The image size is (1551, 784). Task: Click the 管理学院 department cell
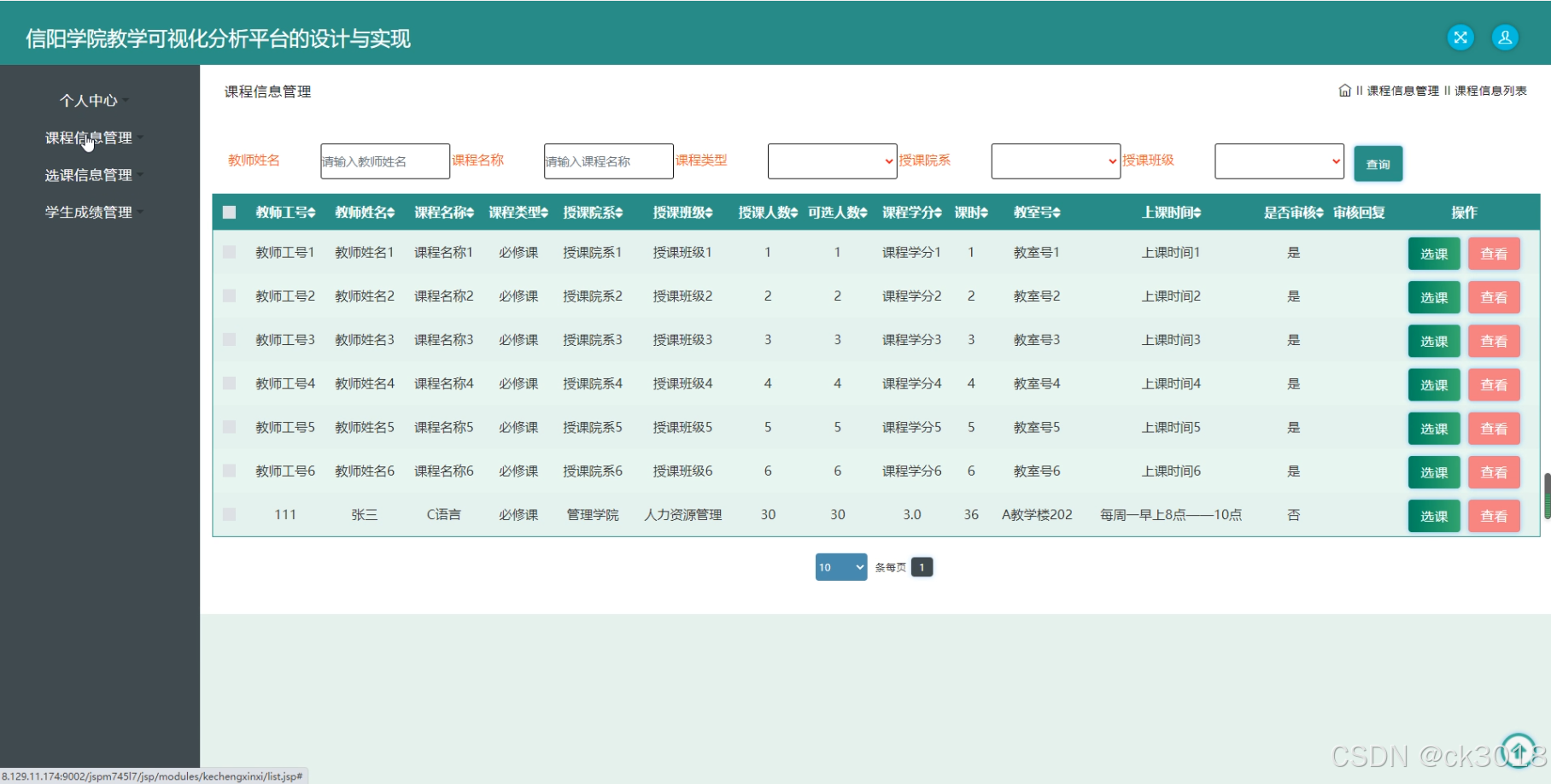click(x=593, y=515)
